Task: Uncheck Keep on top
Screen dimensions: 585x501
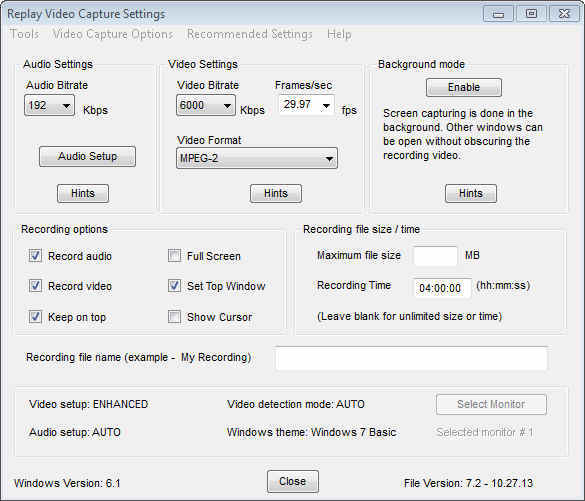Action: point(35,317)
